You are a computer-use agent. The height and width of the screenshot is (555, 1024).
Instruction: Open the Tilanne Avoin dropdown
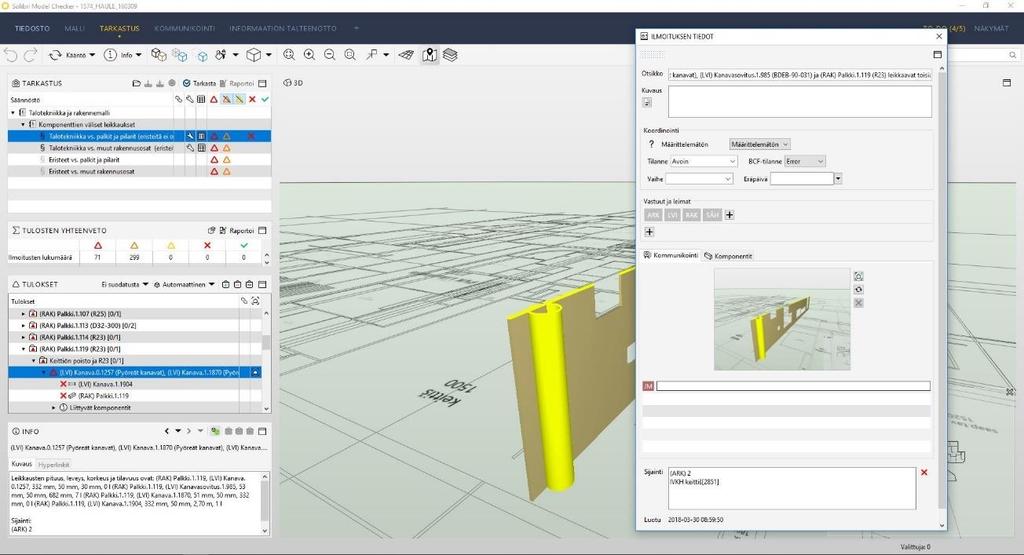click(703, 161)
